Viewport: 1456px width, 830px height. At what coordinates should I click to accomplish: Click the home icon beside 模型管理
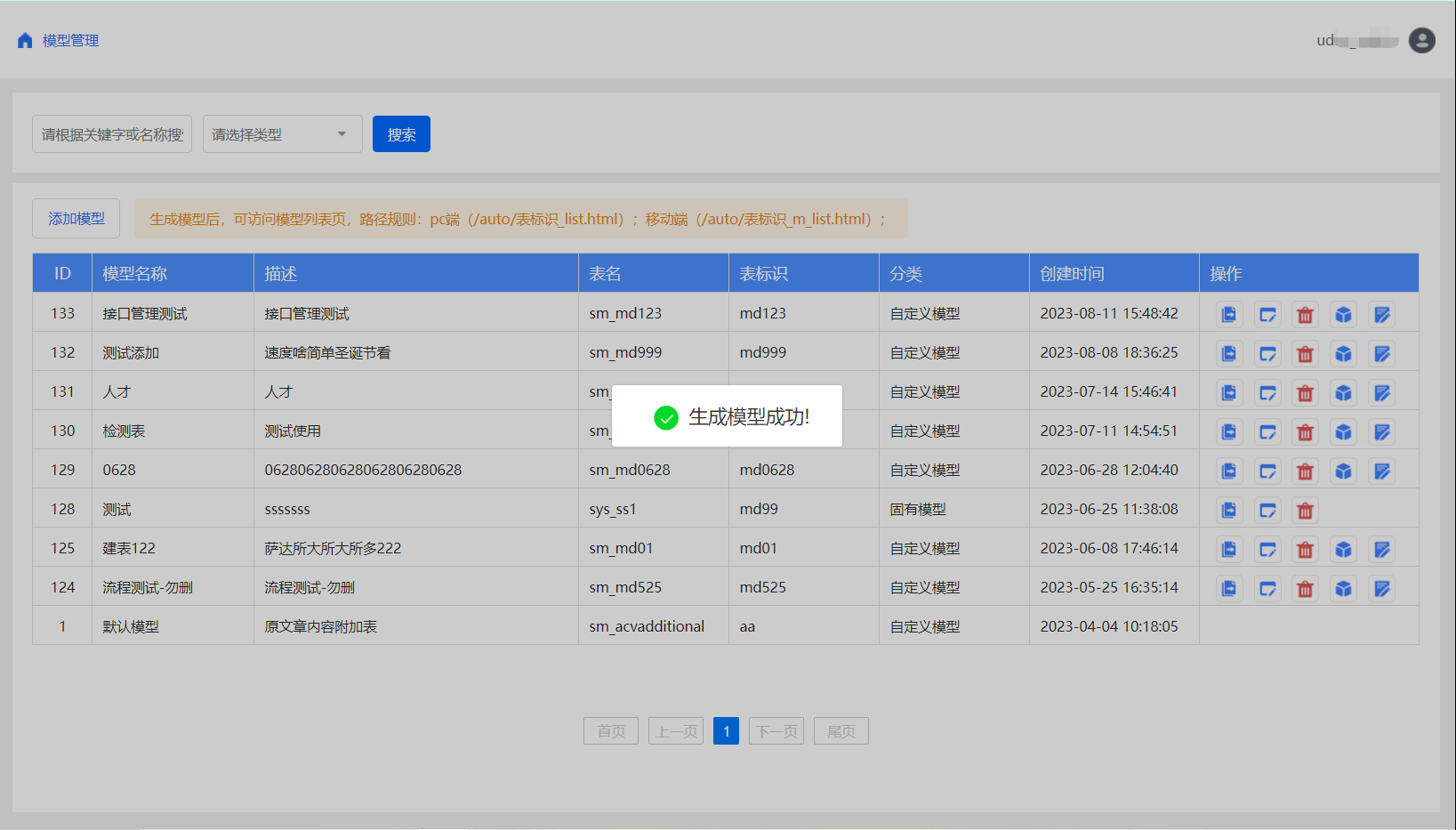tap(25, 41)
